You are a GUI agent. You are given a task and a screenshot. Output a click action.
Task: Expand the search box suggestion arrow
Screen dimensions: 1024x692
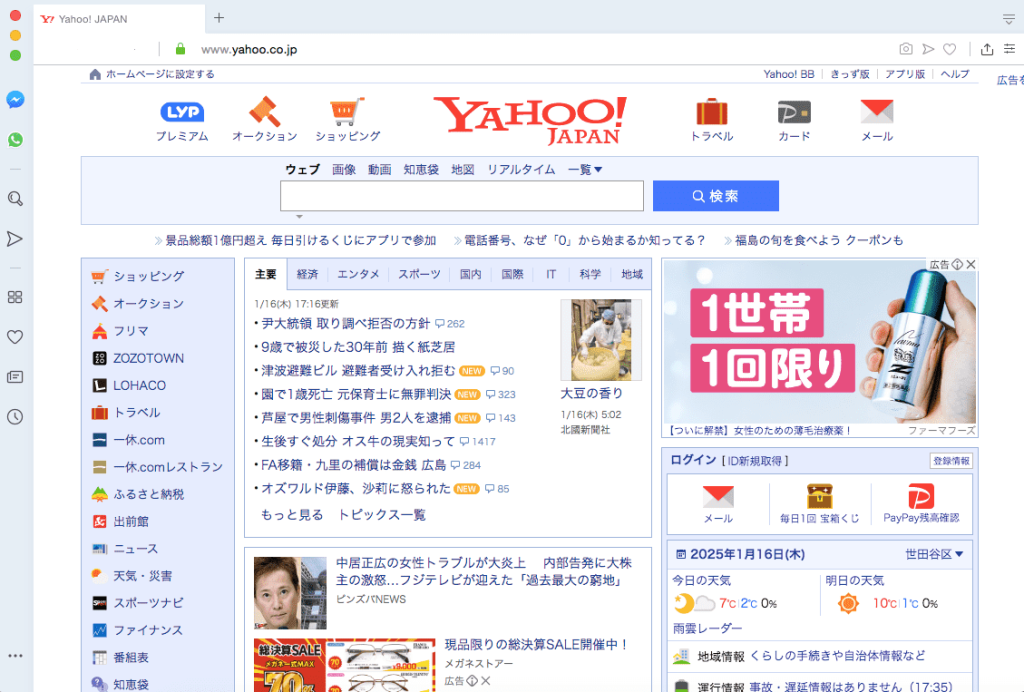click(x=299, y=217)
